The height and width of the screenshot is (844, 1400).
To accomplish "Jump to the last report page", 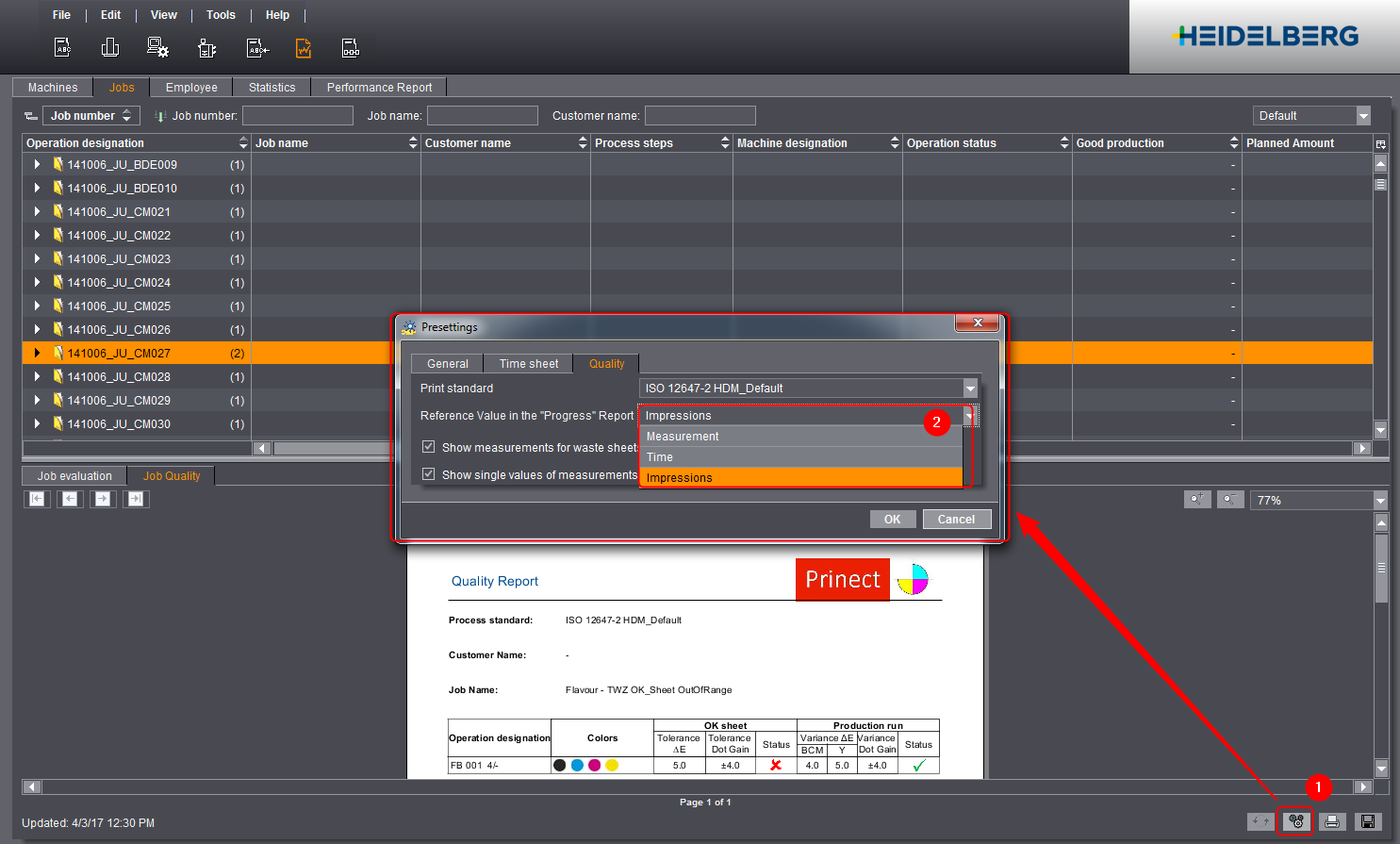I will (136, 499).
